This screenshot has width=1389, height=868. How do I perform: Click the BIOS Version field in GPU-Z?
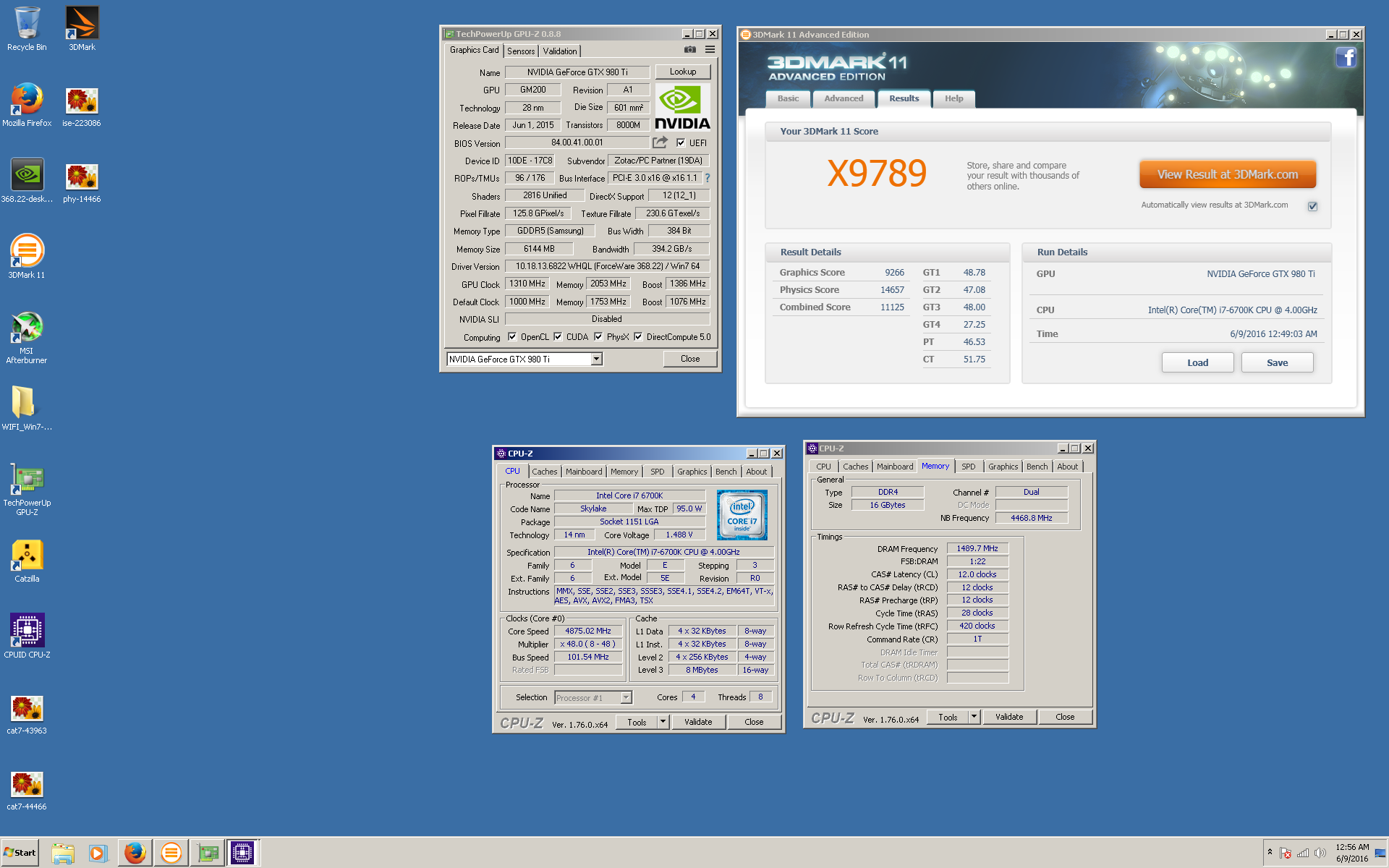point(577,142)
